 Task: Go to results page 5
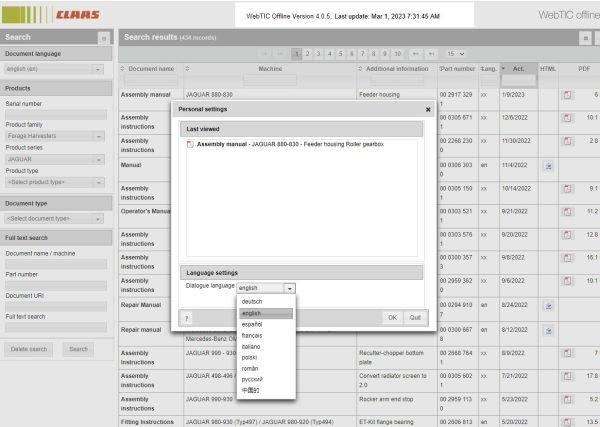(x=341, y=54)
